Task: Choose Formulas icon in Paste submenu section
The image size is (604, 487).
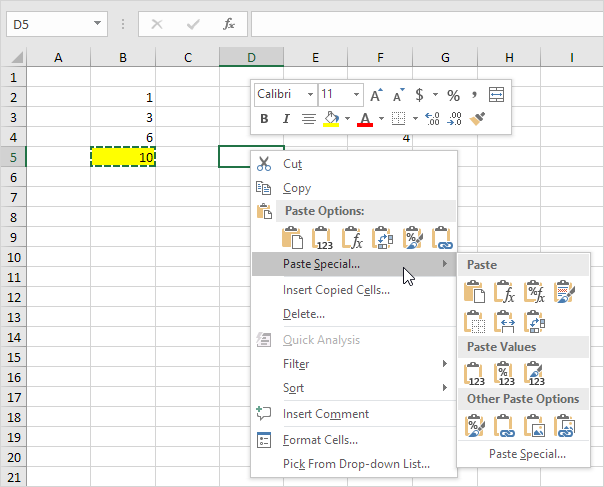Action: pos(504,292)
